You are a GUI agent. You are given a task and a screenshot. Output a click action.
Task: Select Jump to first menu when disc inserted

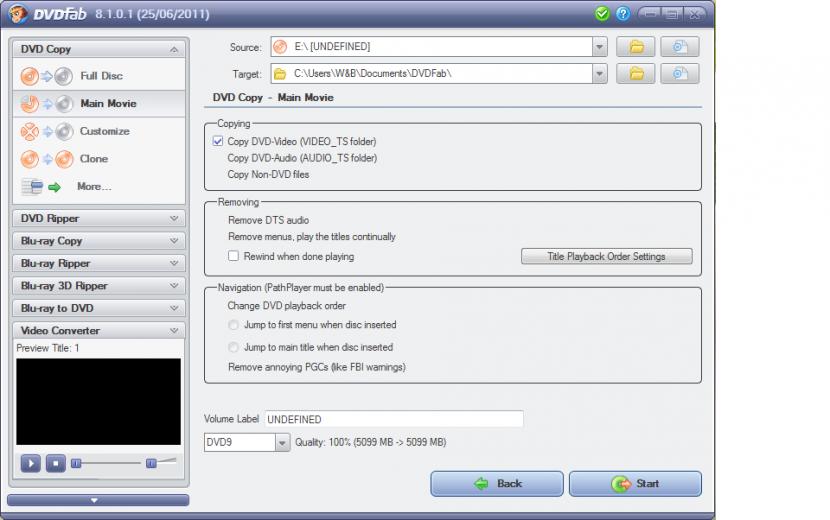(233, 325)
